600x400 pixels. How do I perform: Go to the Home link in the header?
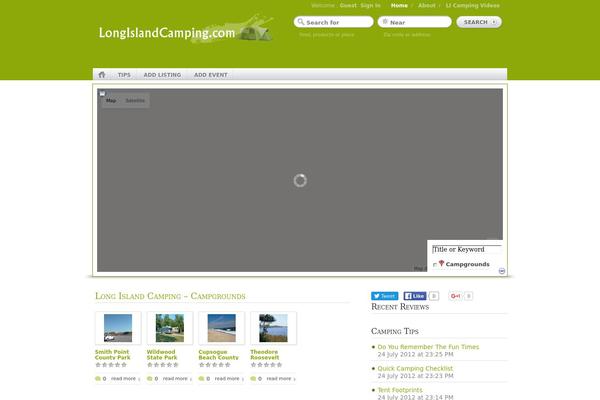[399, 5]
